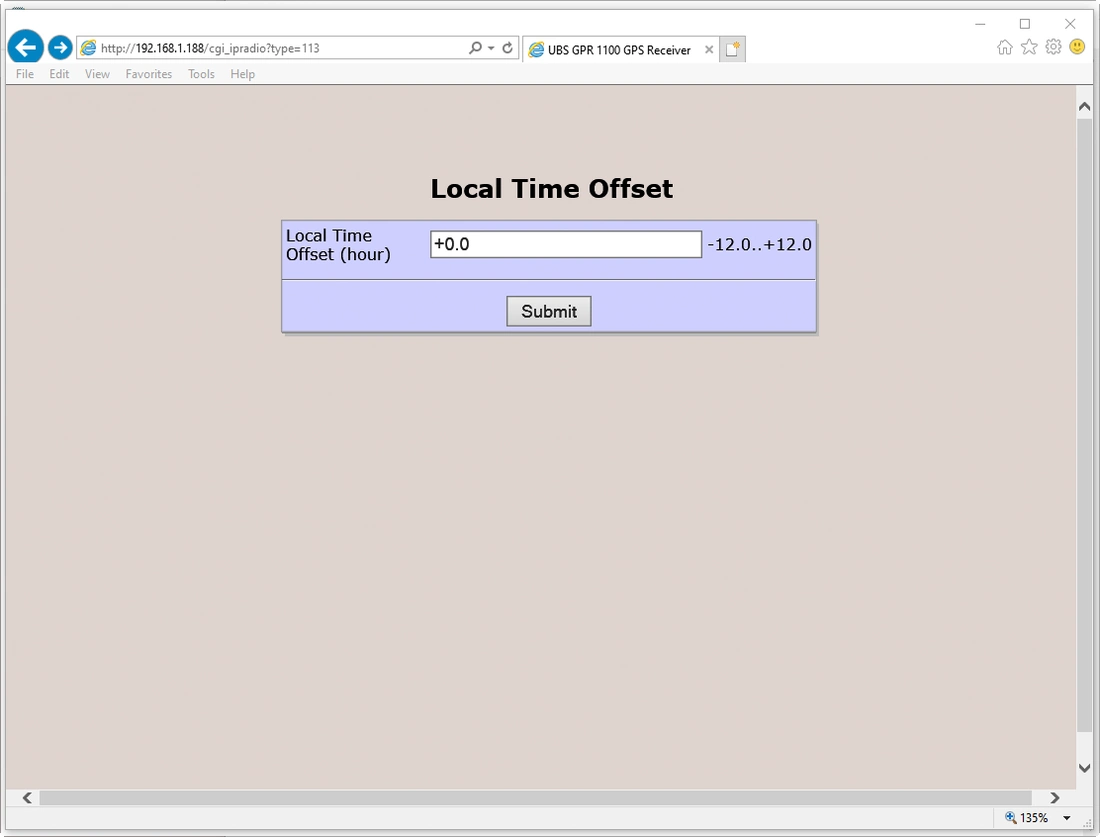The image size is (1100, 837).
Task: Click the Local Time Offset (hour) label
Action: tap(338, 245)
